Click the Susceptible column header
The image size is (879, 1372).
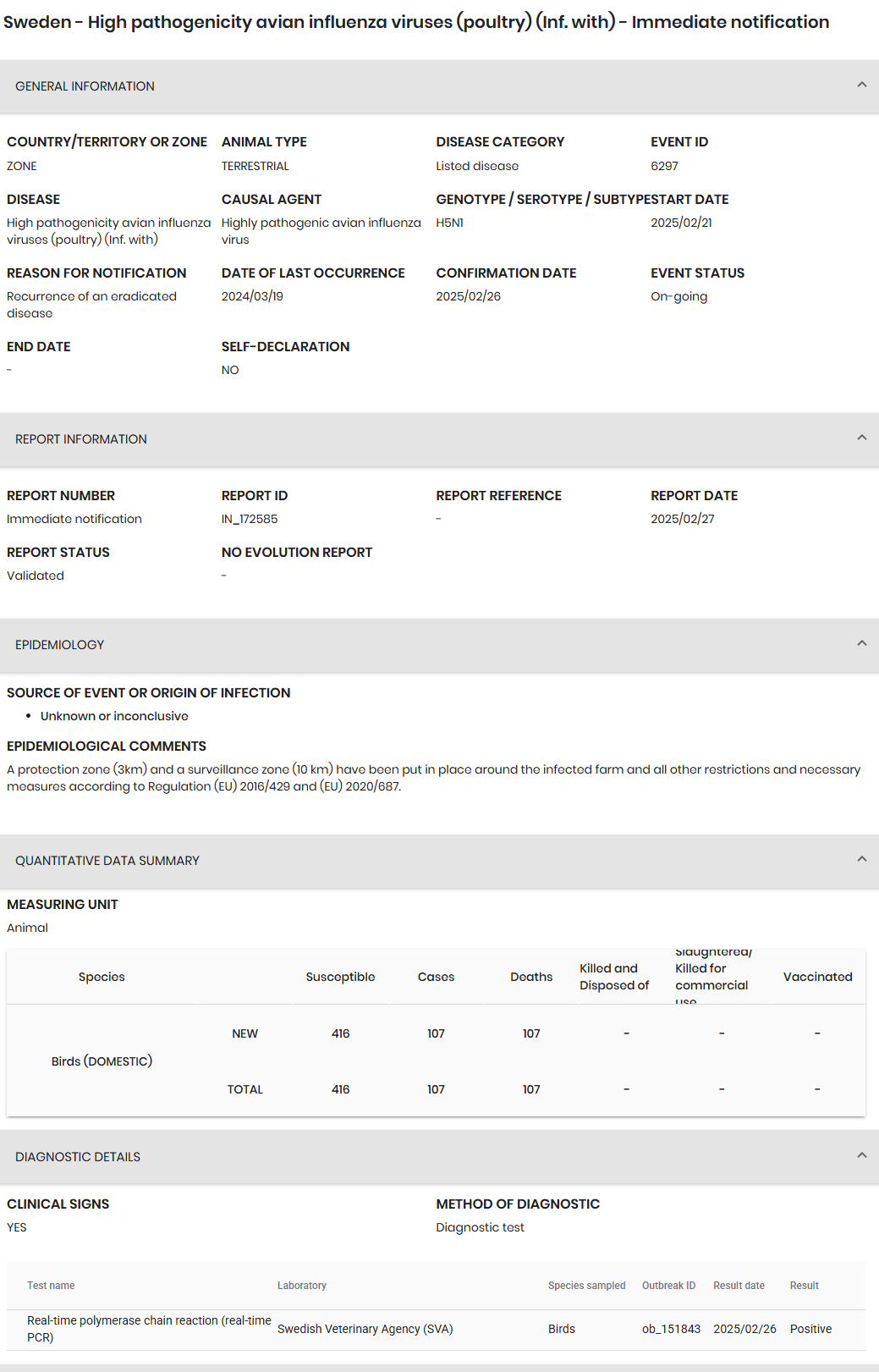[x=340, y=977]
